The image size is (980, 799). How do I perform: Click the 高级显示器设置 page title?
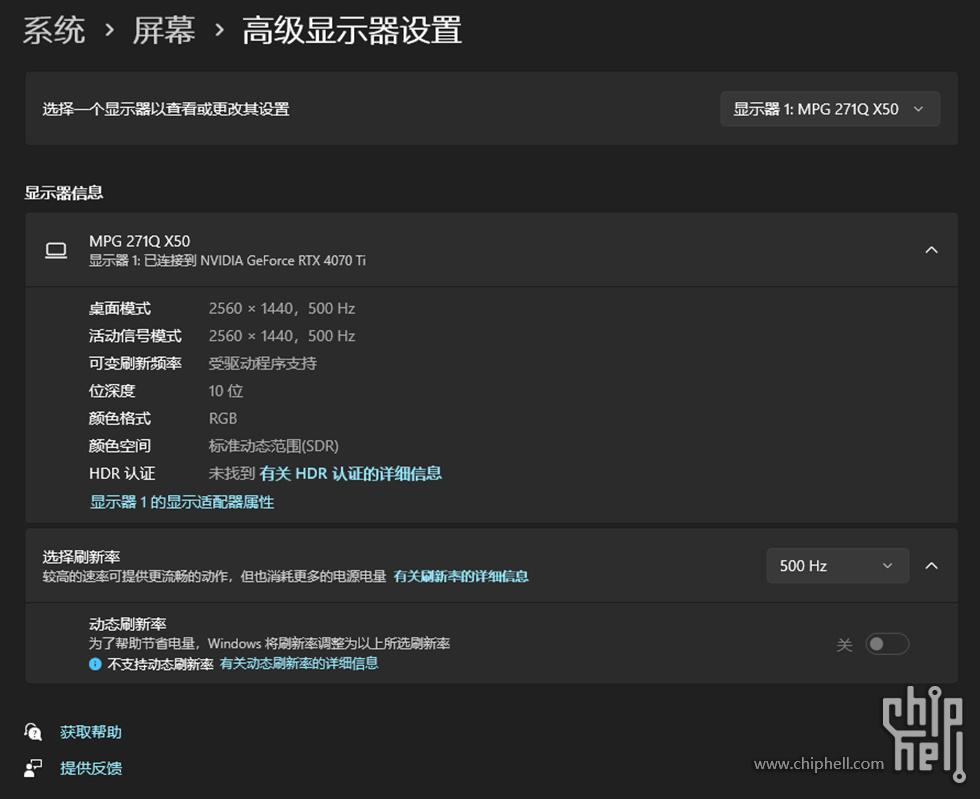pyautogui.click(x=352, y=31)
